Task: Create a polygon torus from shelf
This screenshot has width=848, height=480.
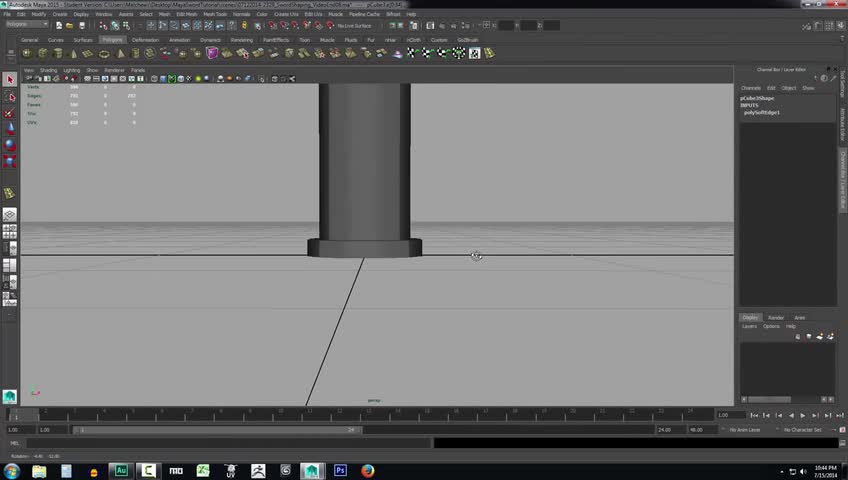Action: point(104,53)
